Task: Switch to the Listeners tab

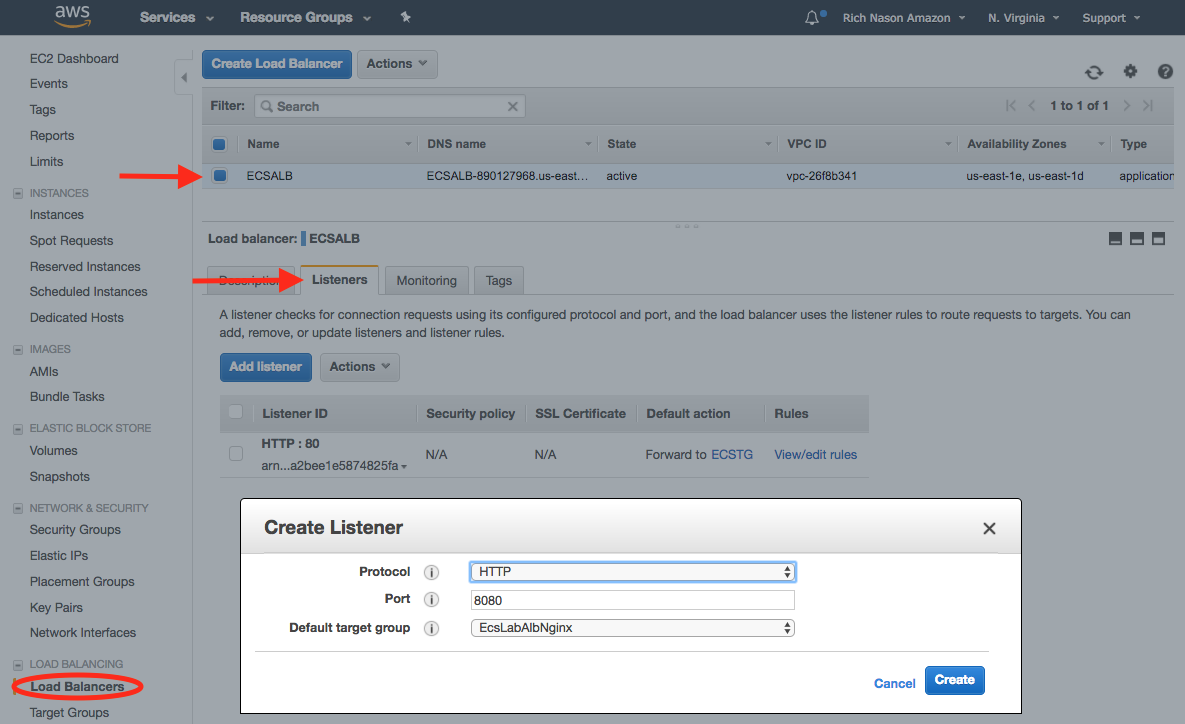Action: tap(339, 280)
